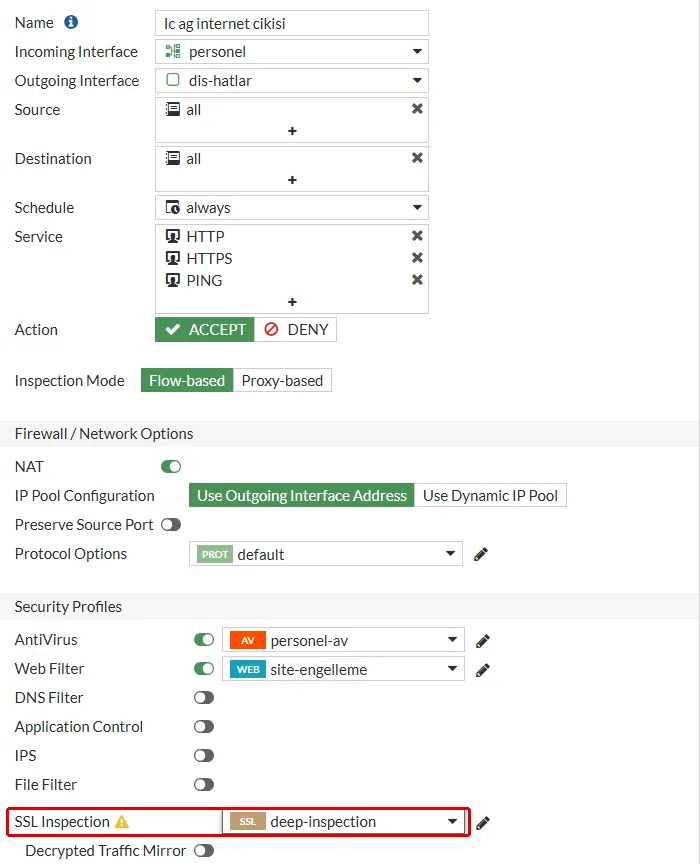Add a new Source entry with plus

point(292,131)
